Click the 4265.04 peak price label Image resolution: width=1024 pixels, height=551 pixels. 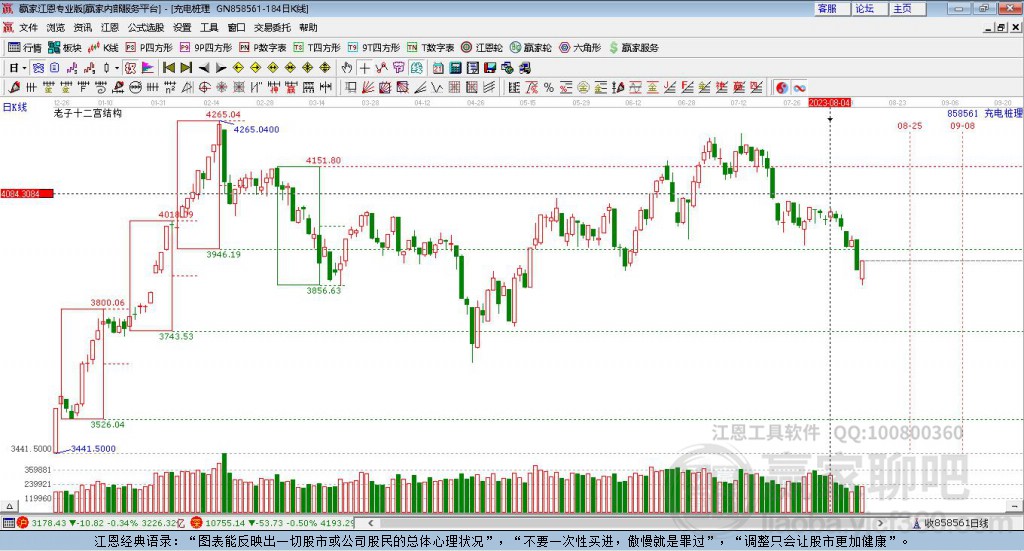coord(223,114)
